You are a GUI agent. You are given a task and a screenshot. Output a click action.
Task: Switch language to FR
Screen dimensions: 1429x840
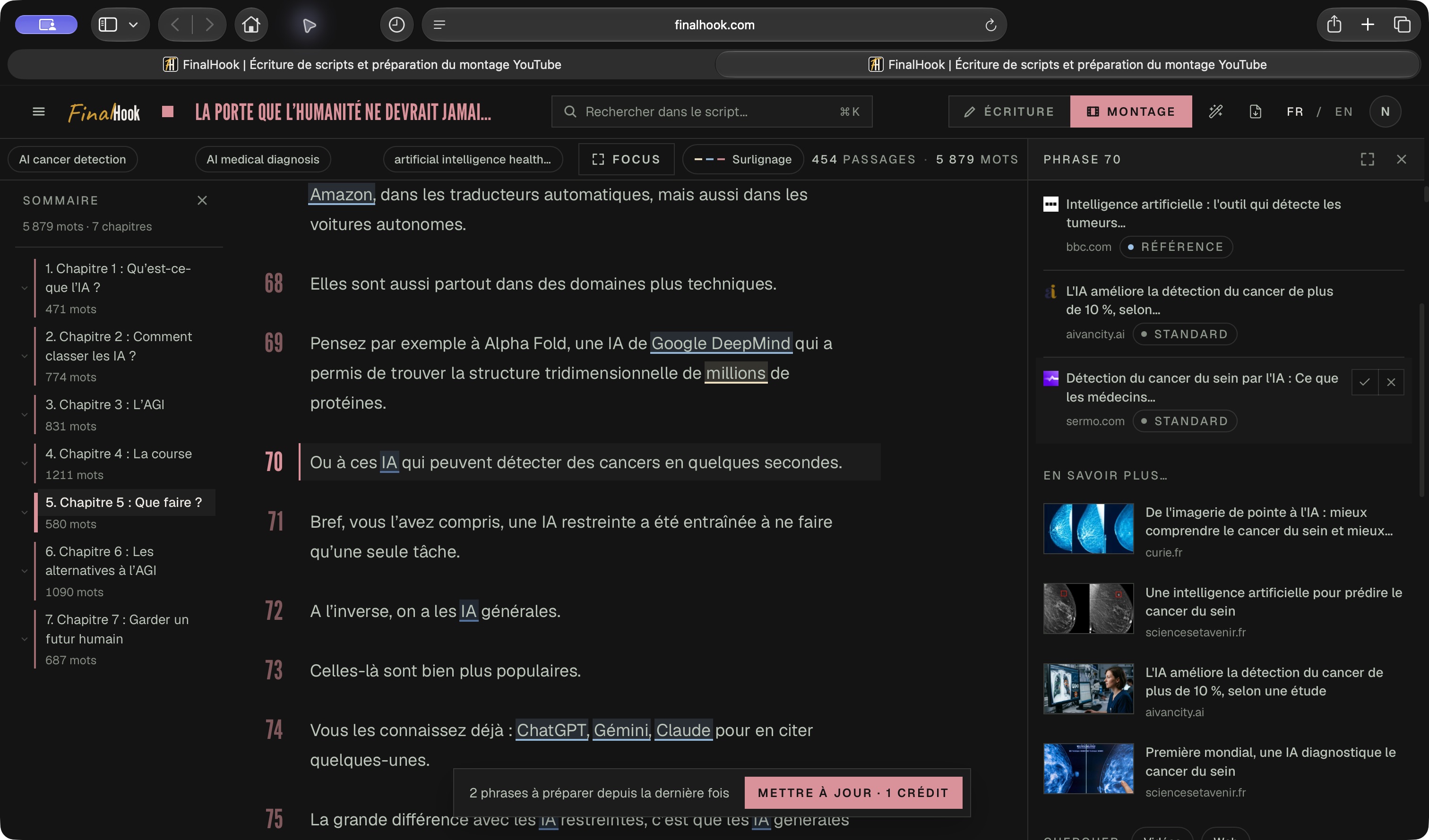[1295, 111]
